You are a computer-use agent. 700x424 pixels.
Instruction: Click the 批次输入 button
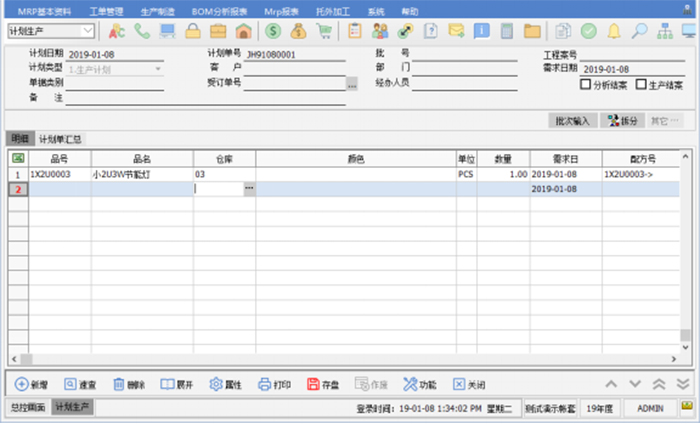pos(574,120)
